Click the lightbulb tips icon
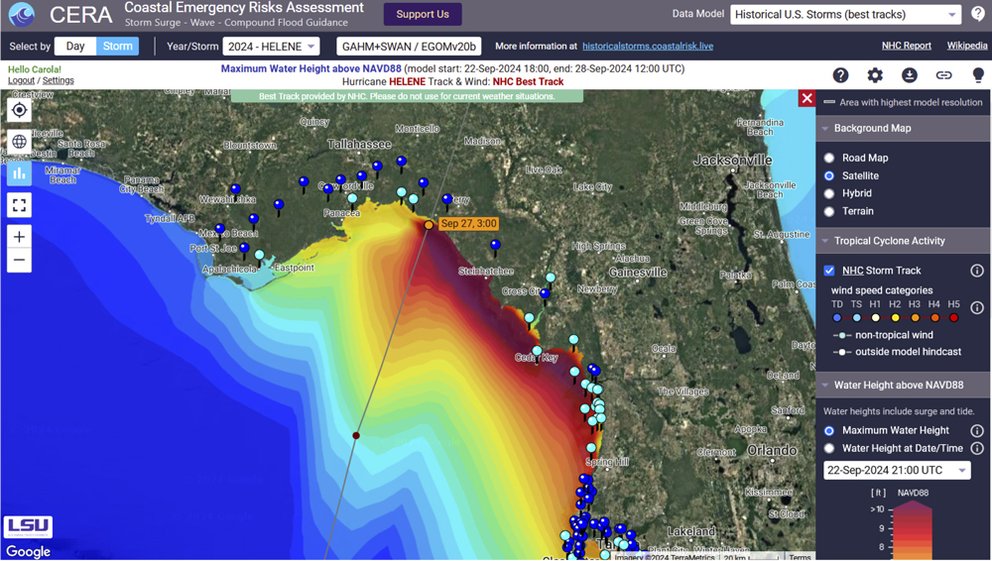Screen dimensions: 992x561 [978, 76]
